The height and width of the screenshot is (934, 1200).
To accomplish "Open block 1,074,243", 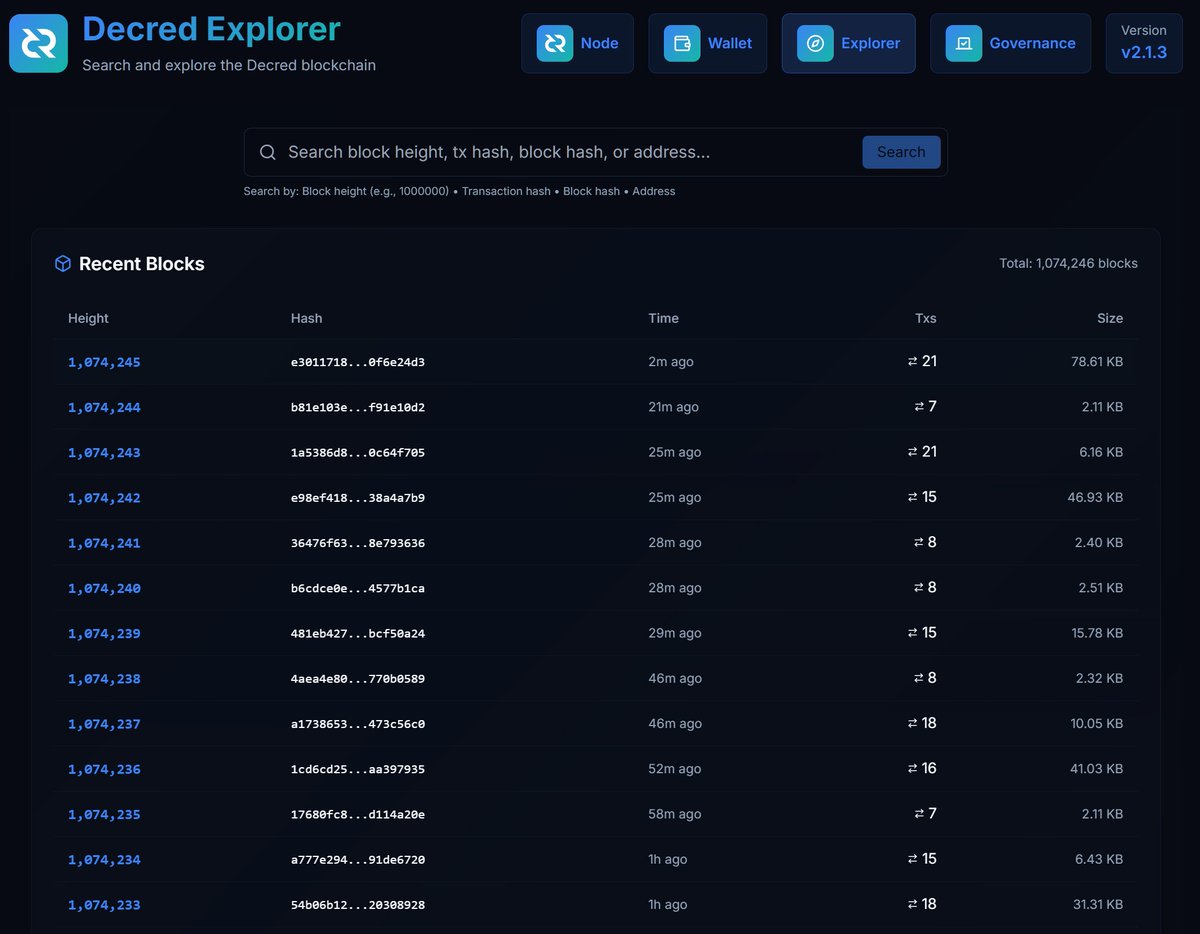I will click(x=104, y=453).
